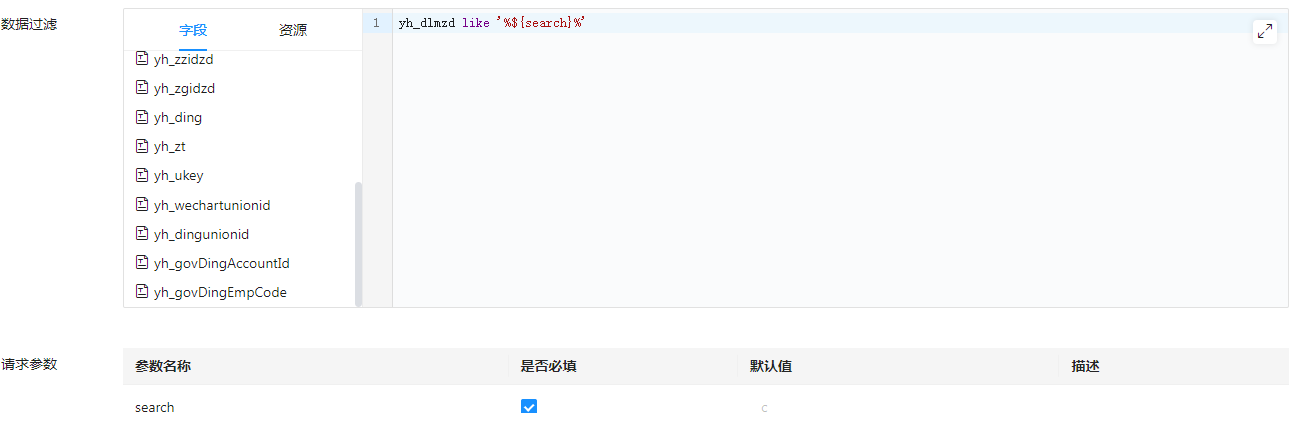
Task: Click the field icon beside yh_ukey
Action: point(142,175)
